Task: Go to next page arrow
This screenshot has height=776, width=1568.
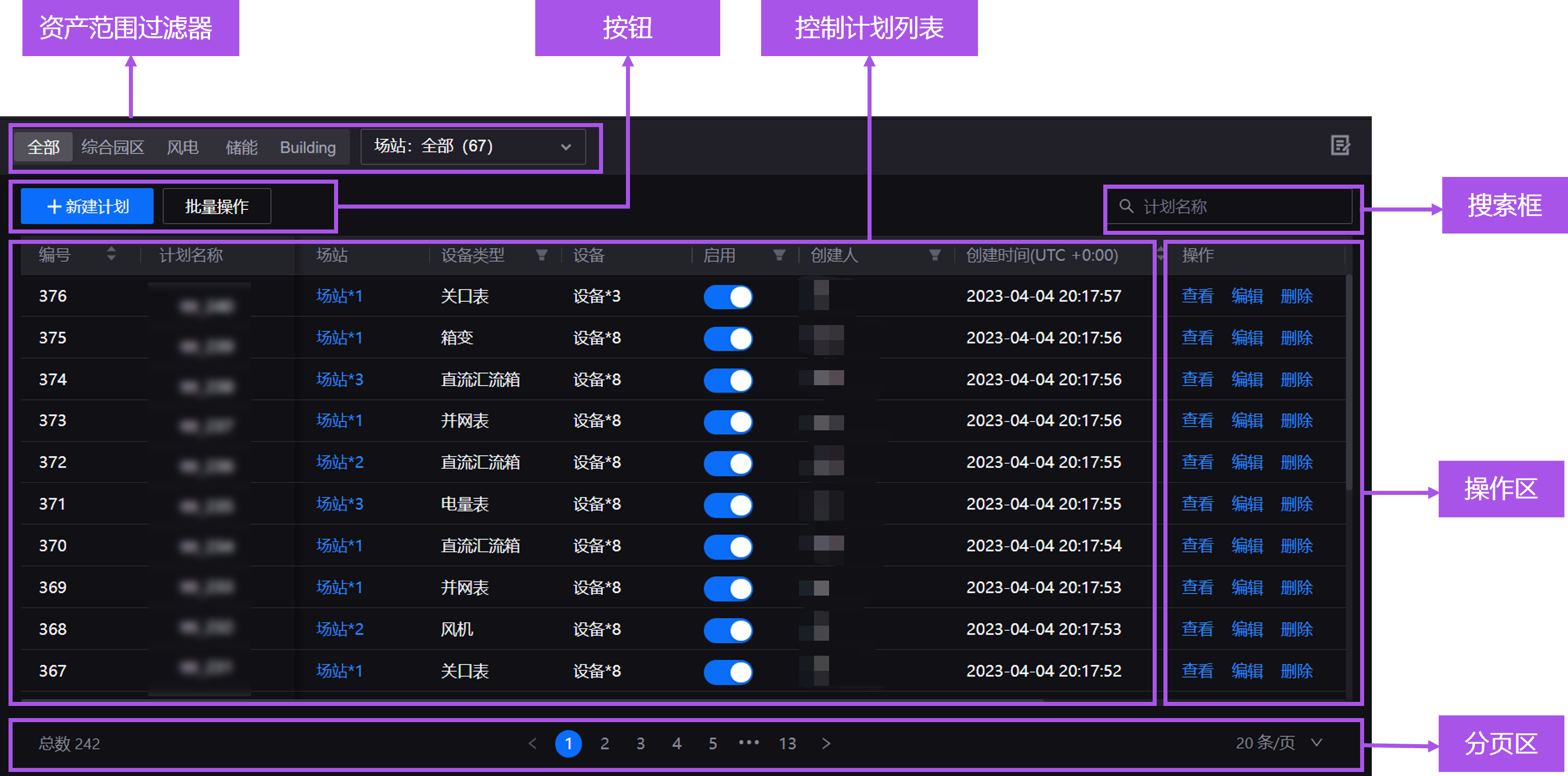Action: (825, 743)
